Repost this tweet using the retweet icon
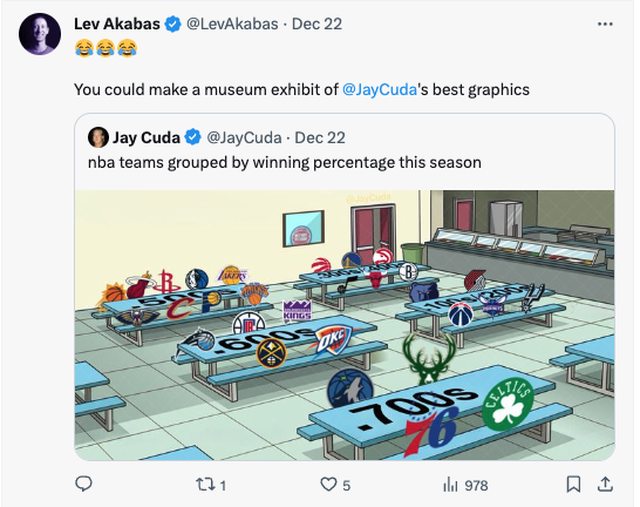This screenshot has width=640, height=507. coord(205,485)
